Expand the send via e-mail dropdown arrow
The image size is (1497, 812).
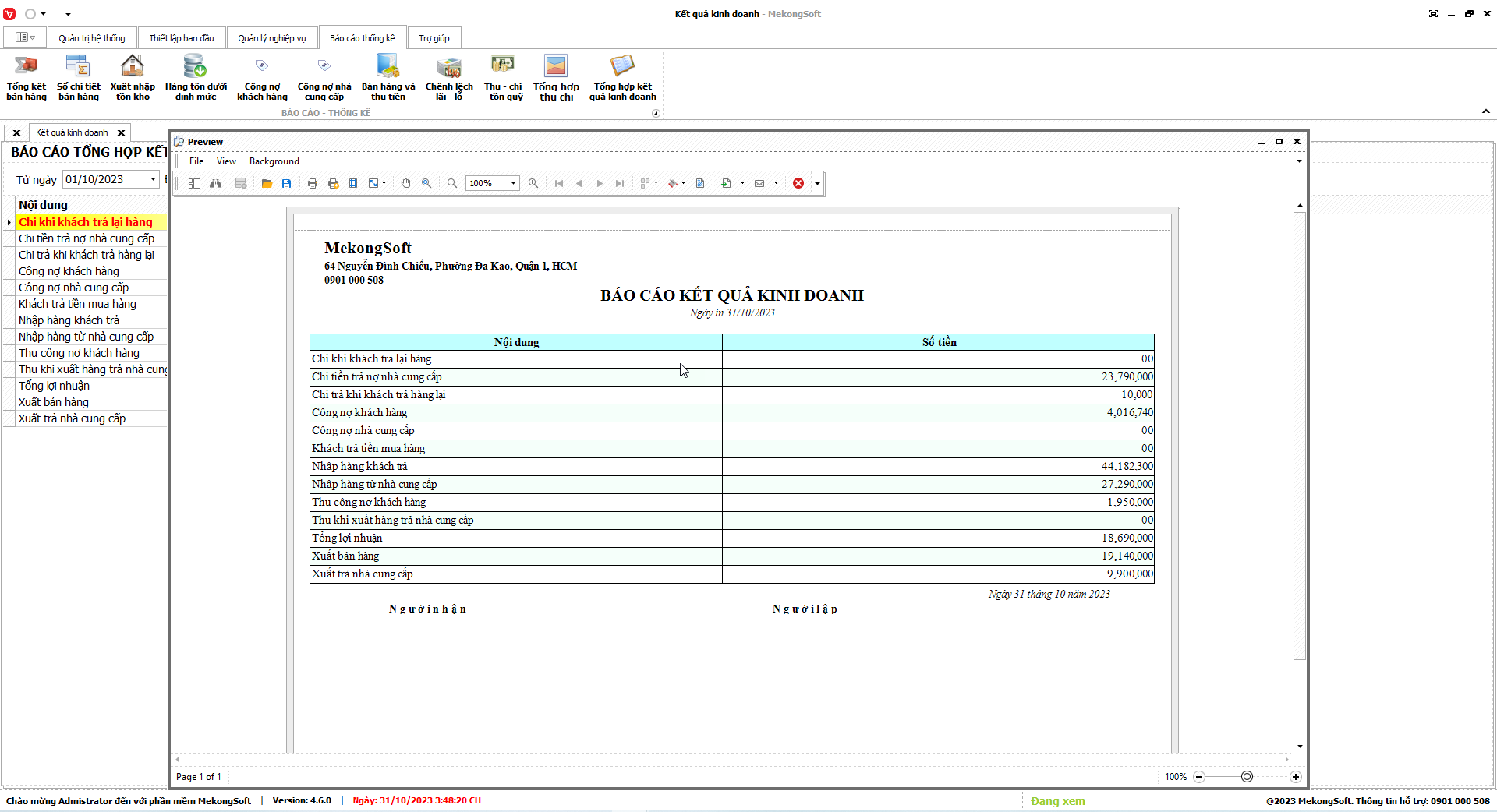click(776, 183)
